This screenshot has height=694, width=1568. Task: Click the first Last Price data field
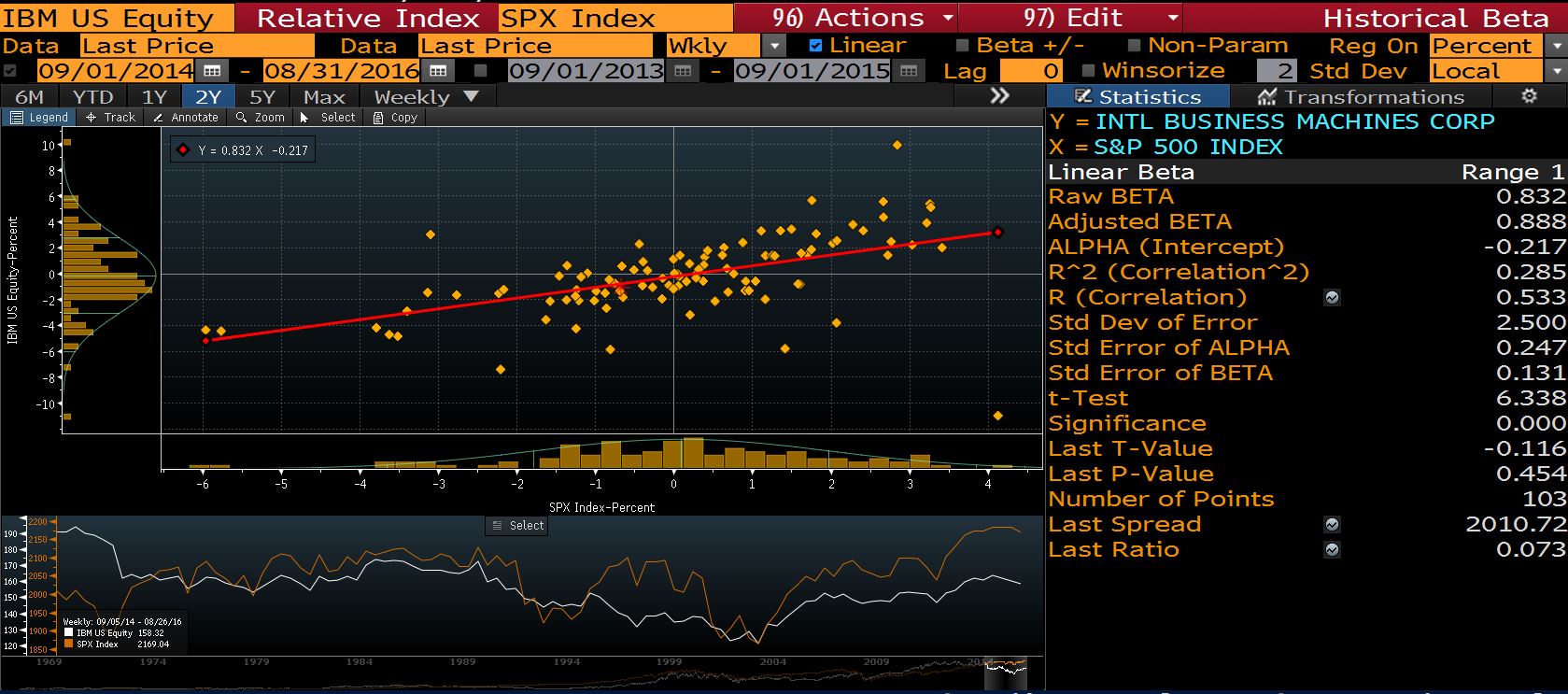(196, 46)
